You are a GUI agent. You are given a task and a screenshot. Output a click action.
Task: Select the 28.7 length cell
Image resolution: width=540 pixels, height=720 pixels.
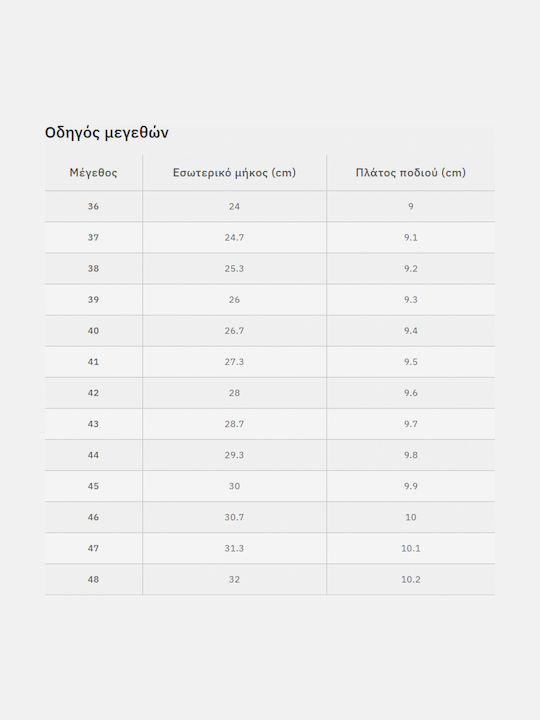[234, 424]
